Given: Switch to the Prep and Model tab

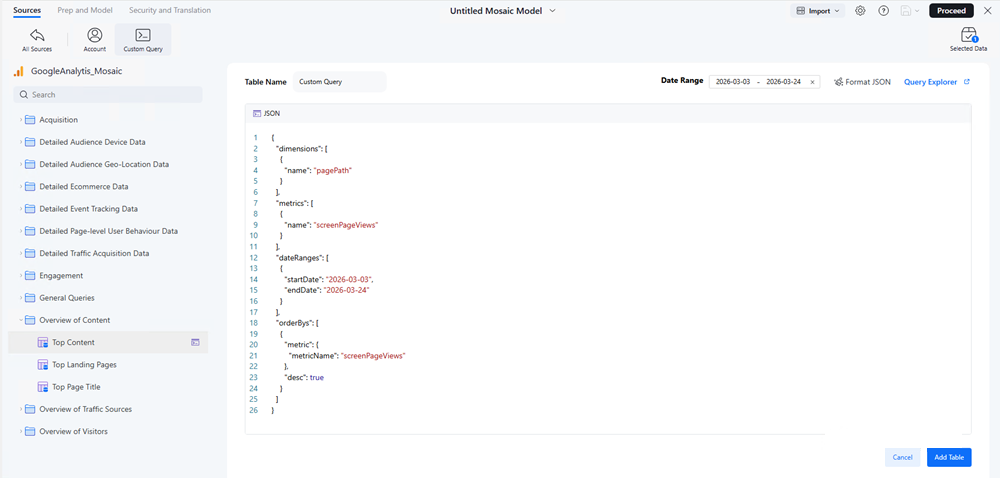Looking at the screenshot, I should tap(85, 10).
